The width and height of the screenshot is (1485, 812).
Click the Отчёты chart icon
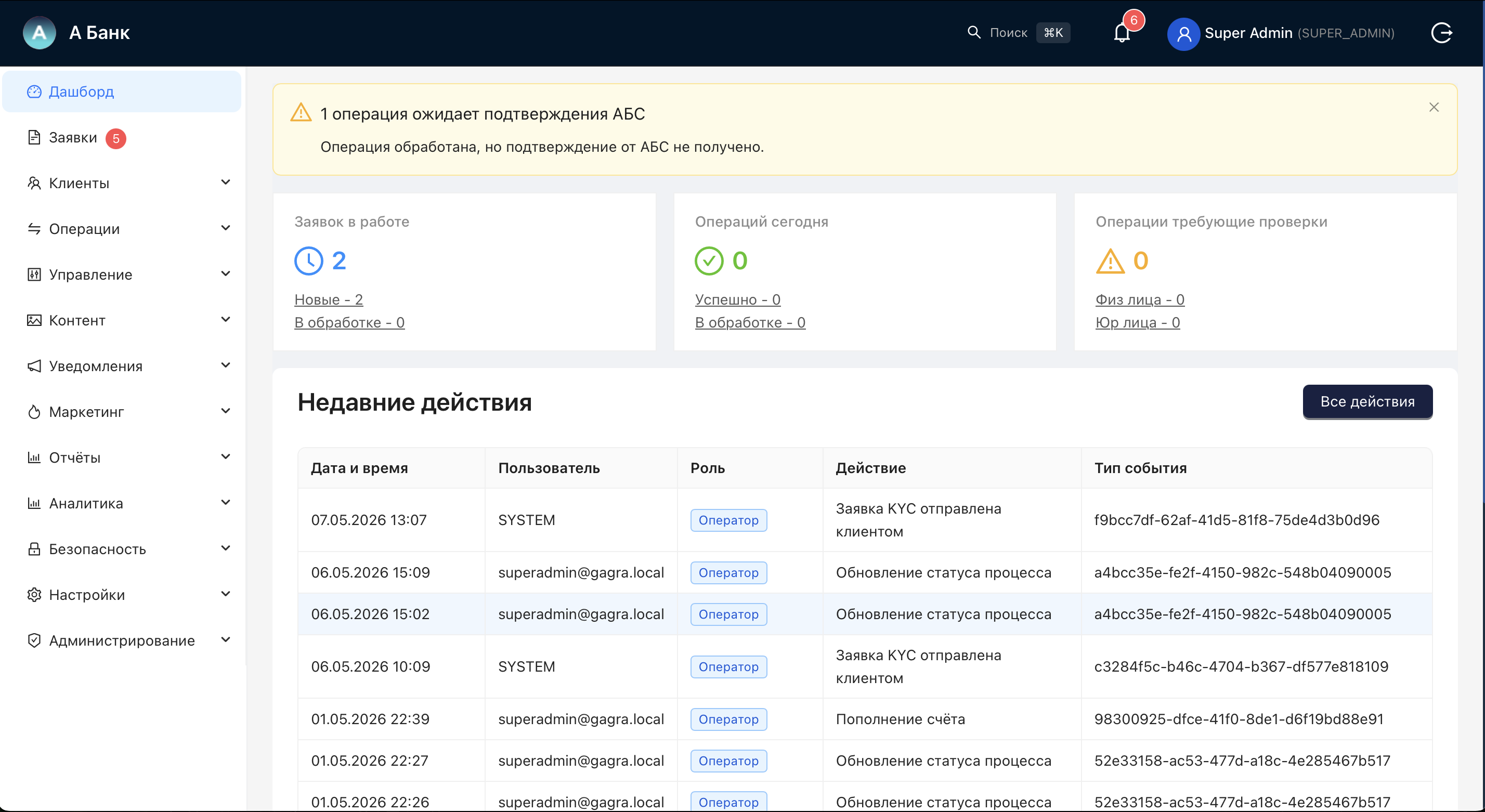pyautogui.click(x=34, y=457)
